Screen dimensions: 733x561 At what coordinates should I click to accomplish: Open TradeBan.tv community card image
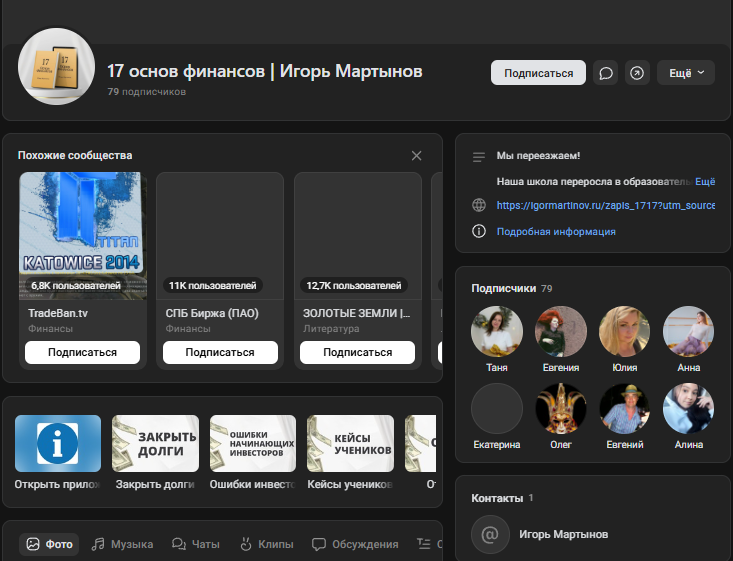tap(83, 236)
